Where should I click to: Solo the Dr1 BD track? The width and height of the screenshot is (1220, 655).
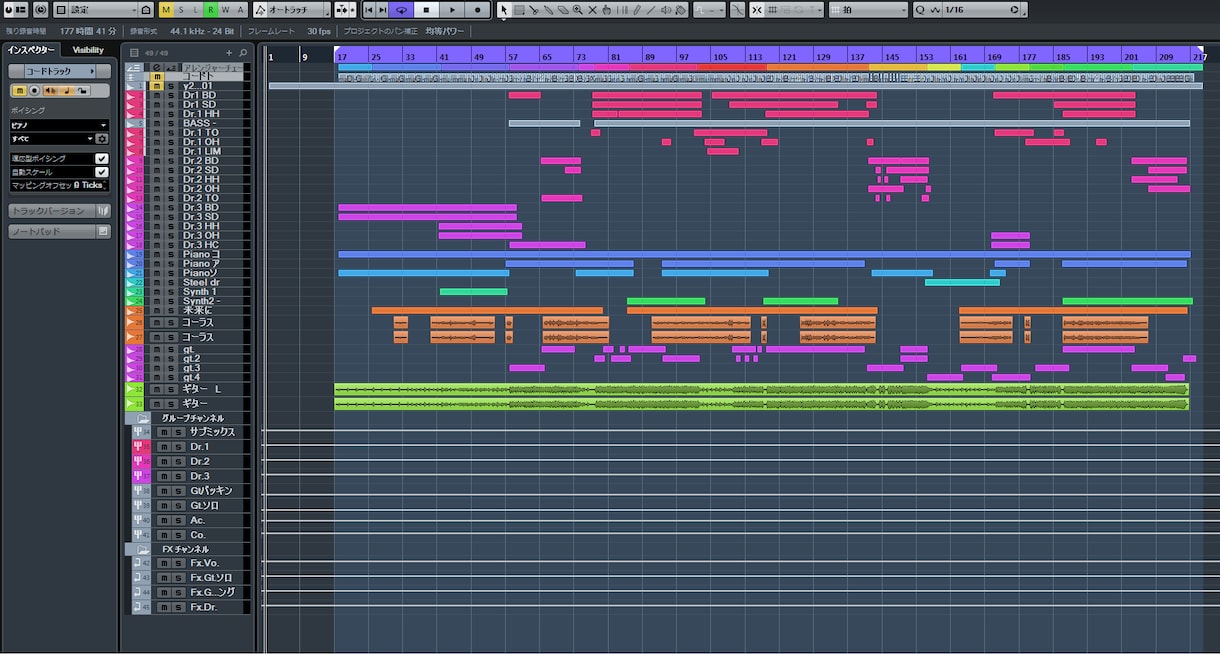[x=171, y=95]
